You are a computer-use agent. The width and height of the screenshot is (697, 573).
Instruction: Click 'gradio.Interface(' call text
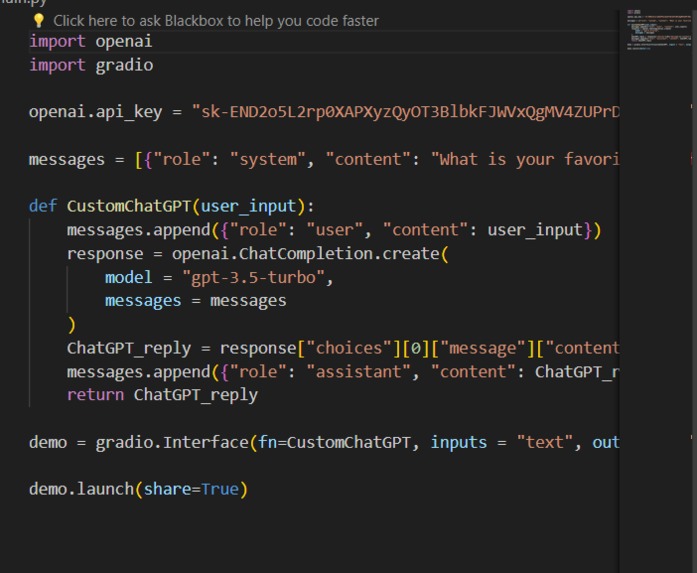click(176, 442)
